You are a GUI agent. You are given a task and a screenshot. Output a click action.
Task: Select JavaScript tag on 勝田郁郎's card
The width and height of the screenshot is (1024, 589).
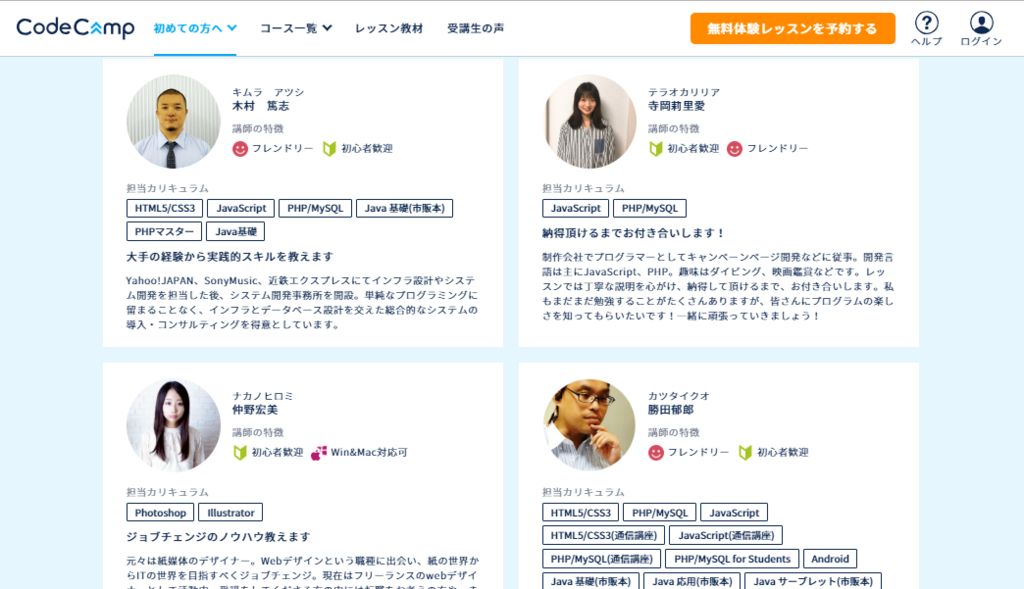pos(734,513)
